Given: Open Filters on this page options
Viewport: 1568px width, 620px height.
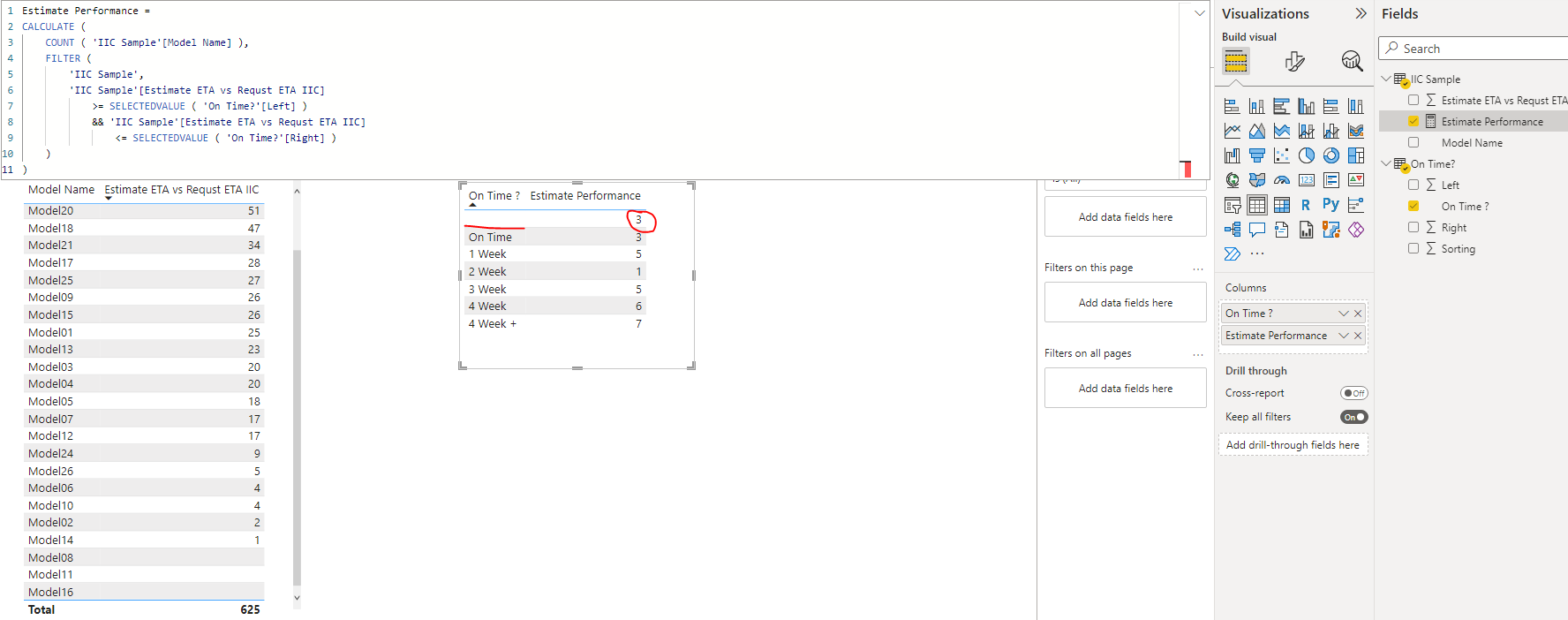Looking at the screenshot, I should [x=1198, y=268].
